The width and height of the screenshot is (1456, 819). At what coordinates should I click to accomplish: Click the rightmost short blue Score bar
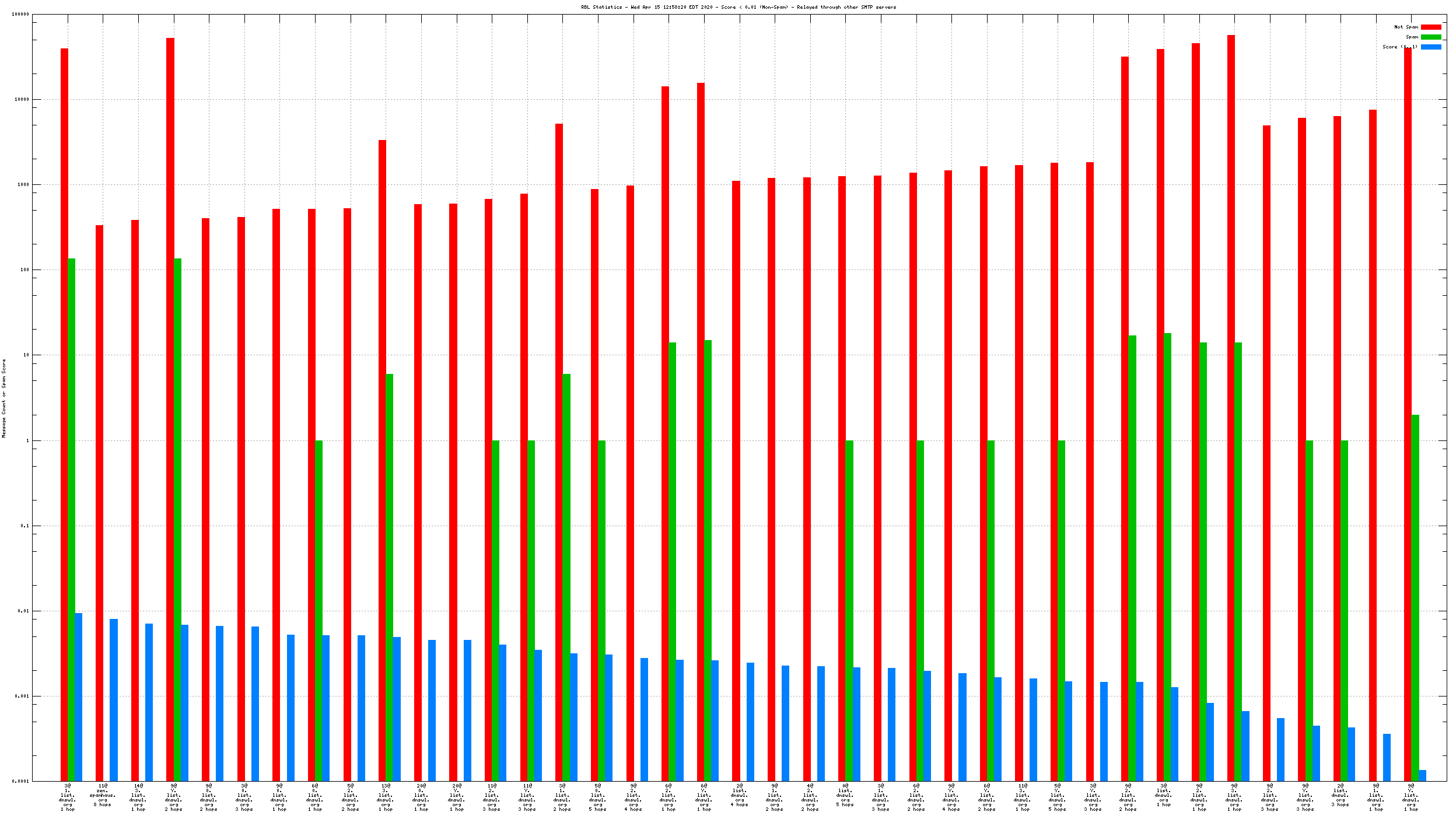point(1422,775)
